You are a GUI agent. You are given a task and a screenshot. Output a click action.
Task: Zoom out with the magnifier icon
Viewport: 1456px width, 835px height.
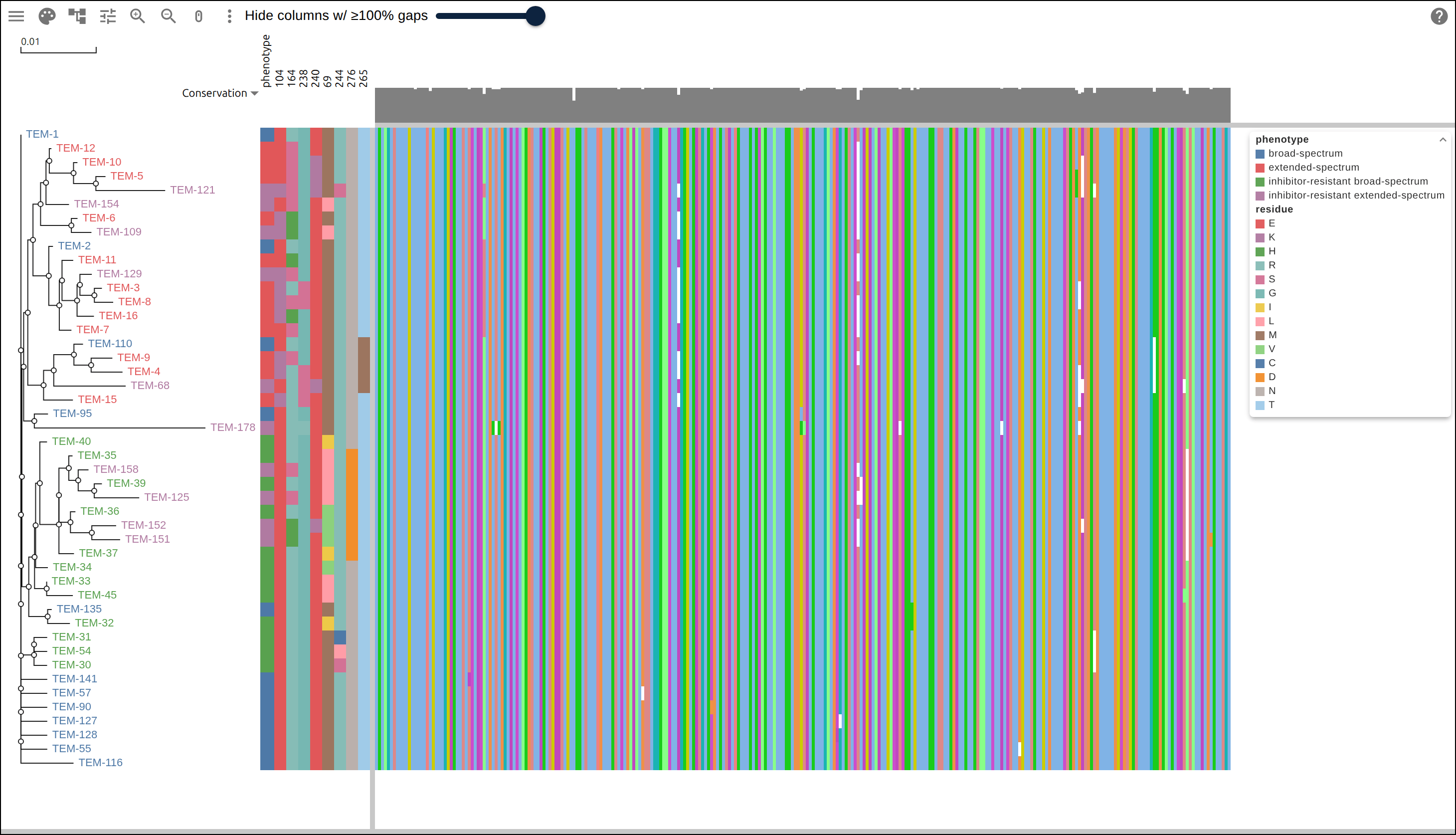coord(168,16)
